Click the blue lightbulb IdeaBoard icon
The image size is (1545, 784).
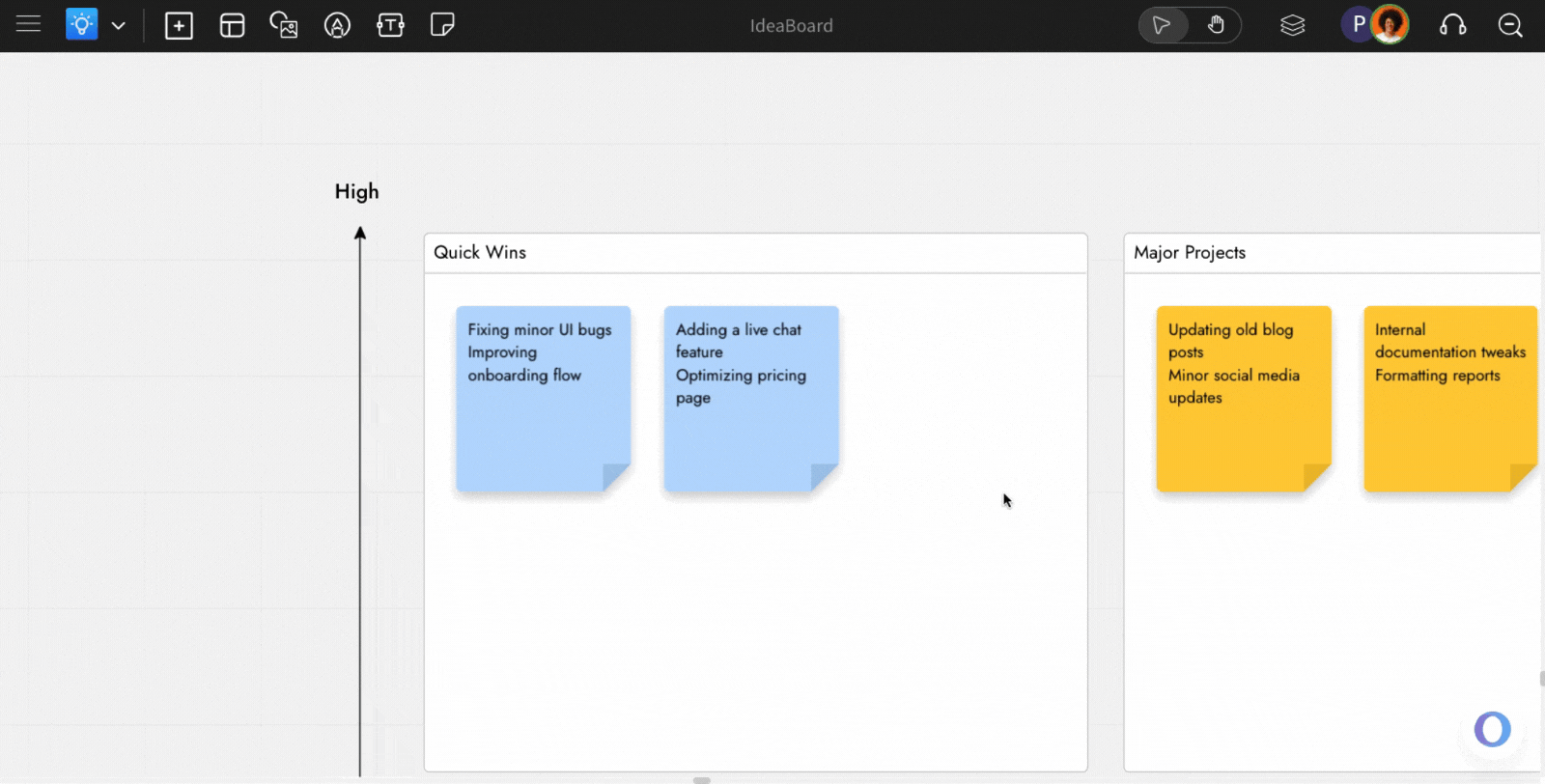(x=81, y=24)
